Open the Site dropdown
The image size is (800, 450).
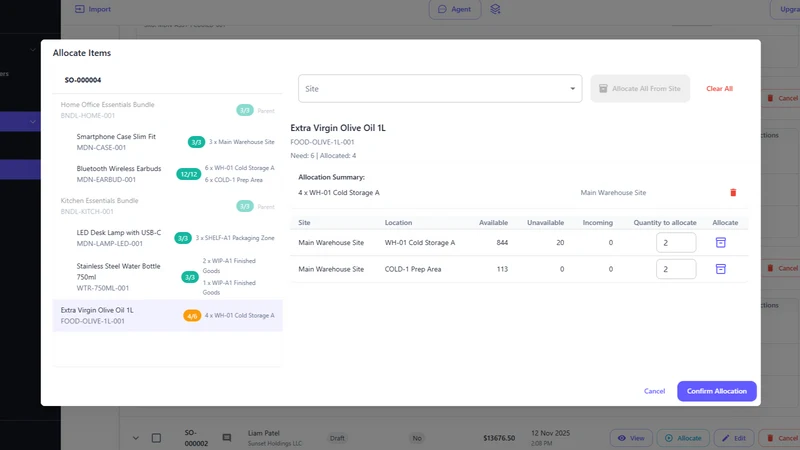(x=440, y=89)
